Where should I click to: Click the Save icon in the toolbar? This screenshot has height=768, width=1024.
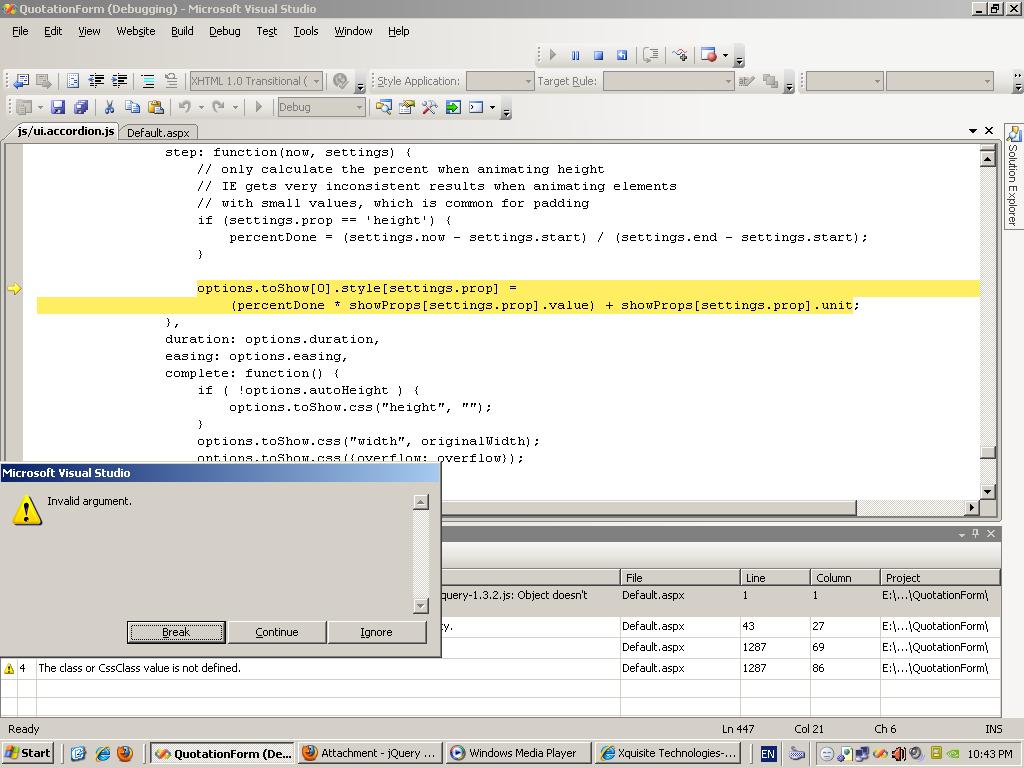click(x=58, y=107)
